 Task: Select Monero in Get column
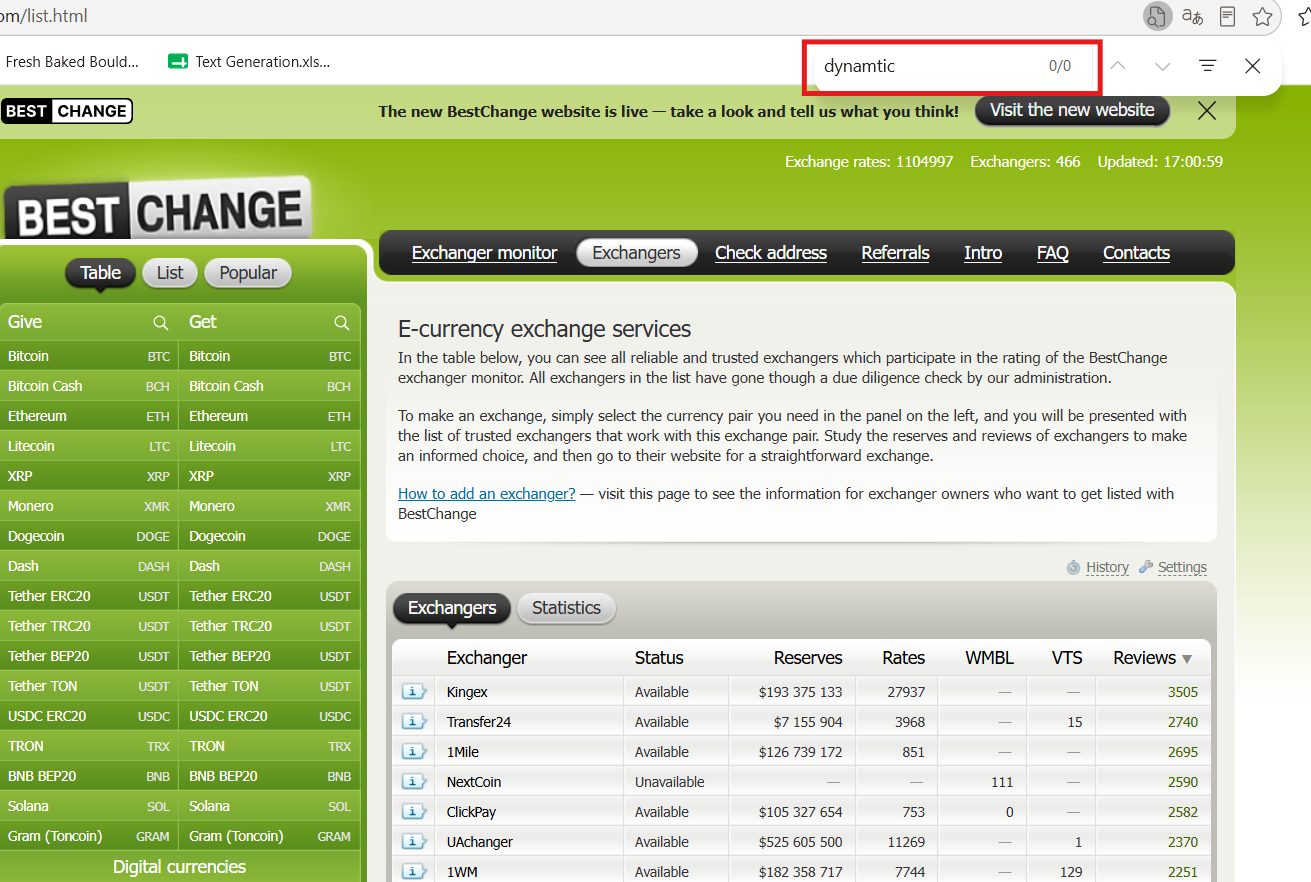coord(270,506)
